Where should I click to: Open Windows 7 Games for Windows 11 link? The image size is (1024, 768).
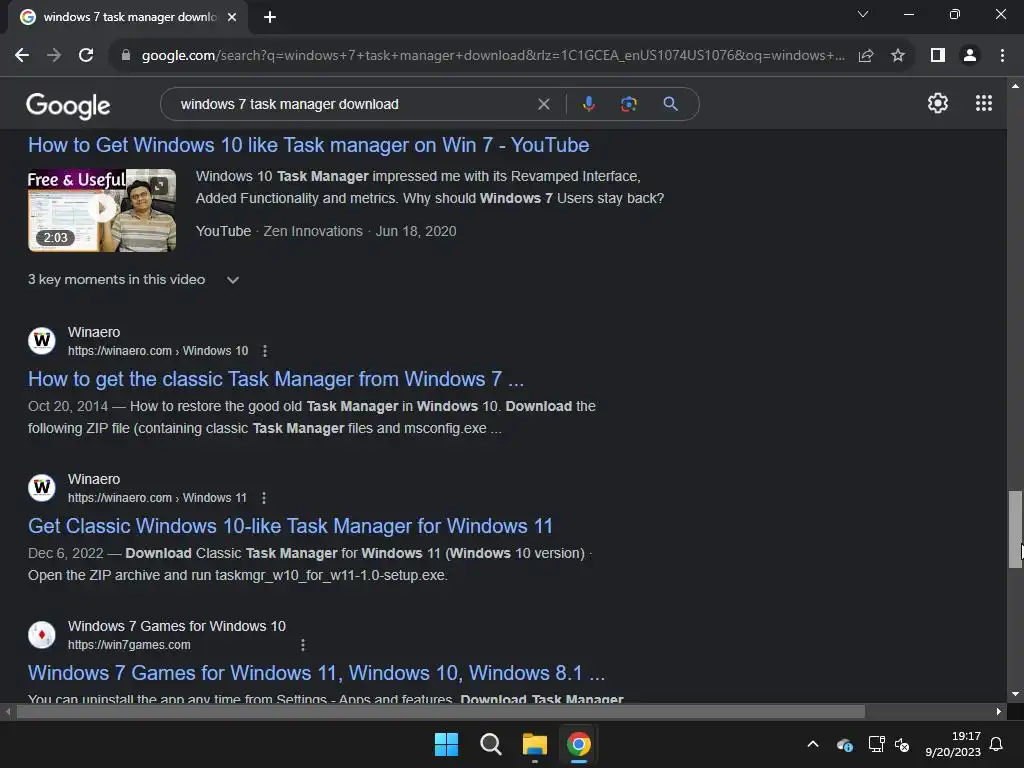pyautogui.click(x=316, y=673)
